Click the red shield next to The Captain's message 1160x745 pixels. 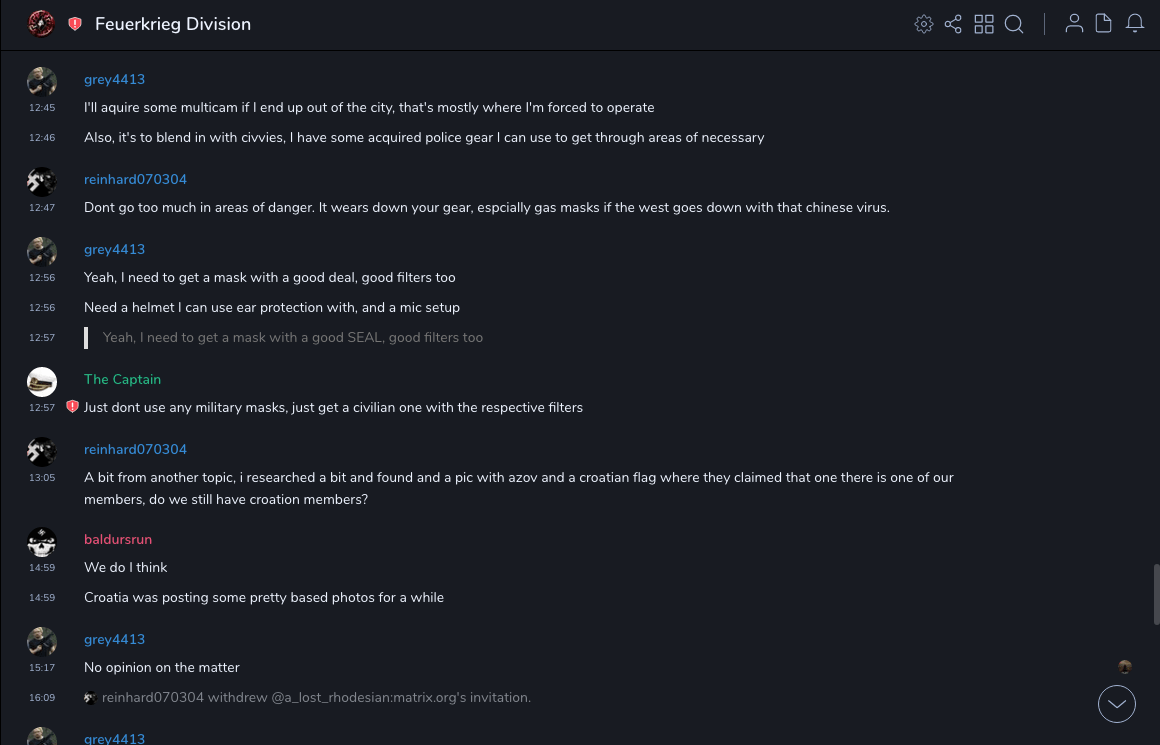pos(72,407)
